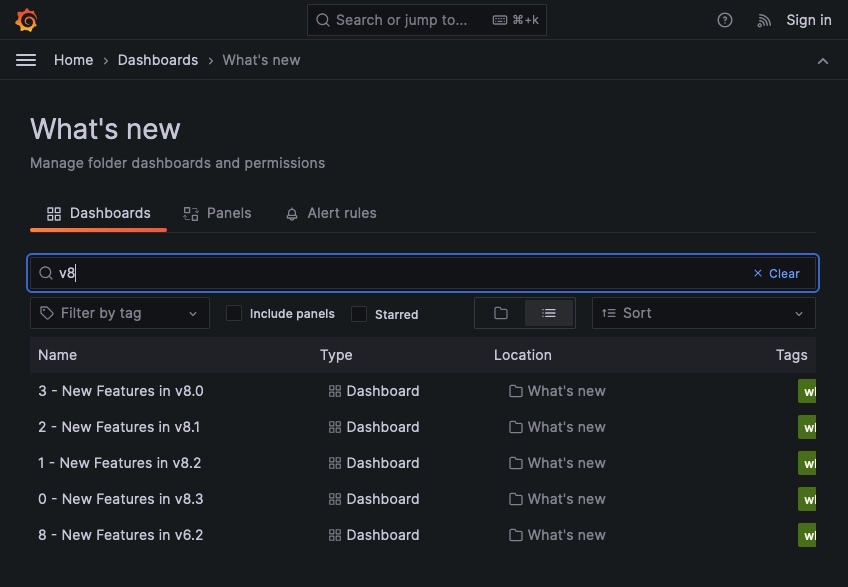Screen dimensions: 848x587
Task: Open the Alert rules tab
Action: click(x=331, y=213)
